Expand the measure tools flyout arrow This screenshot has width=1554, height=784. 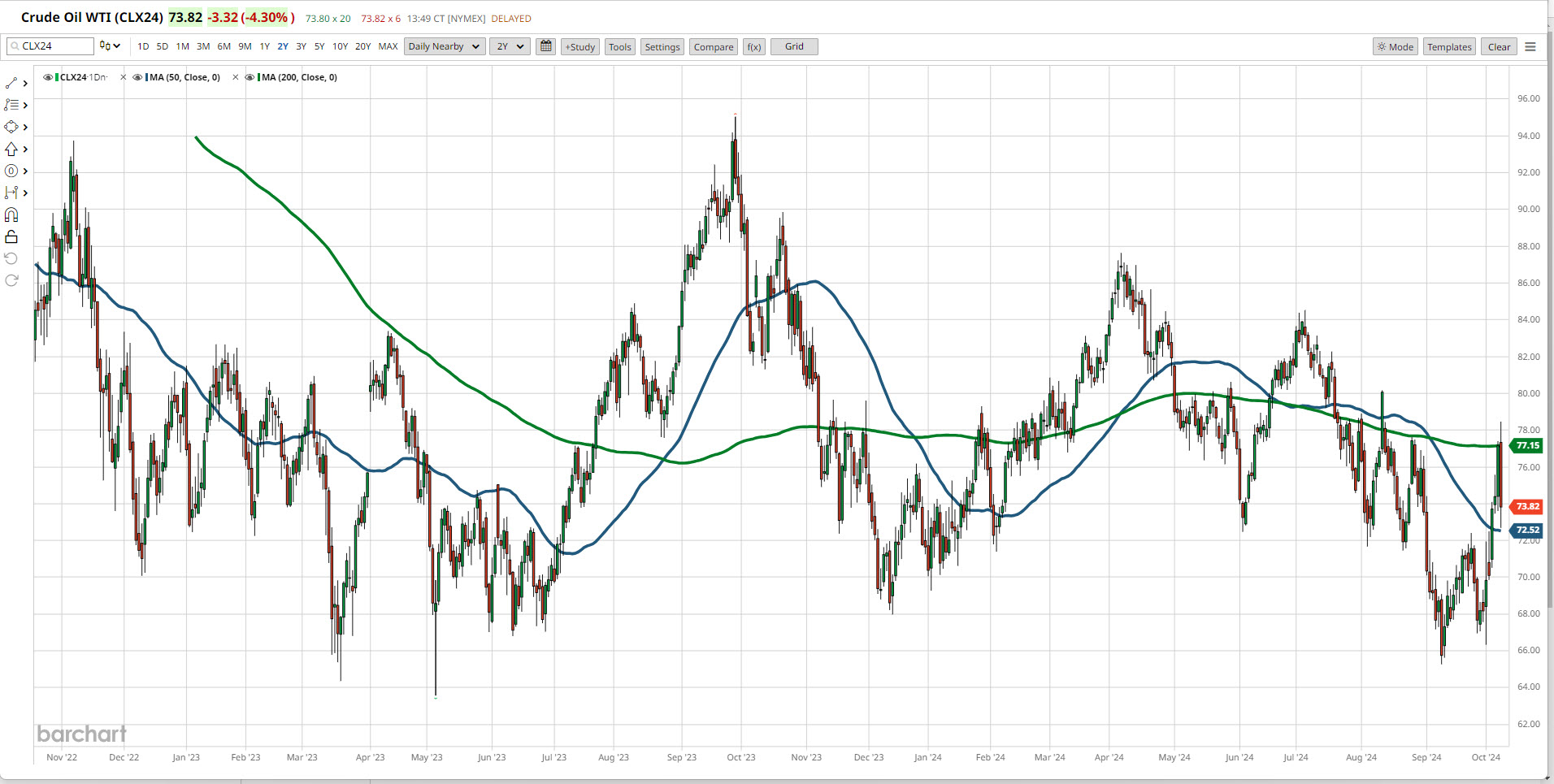pyautogui.click(x=25, y=193)
